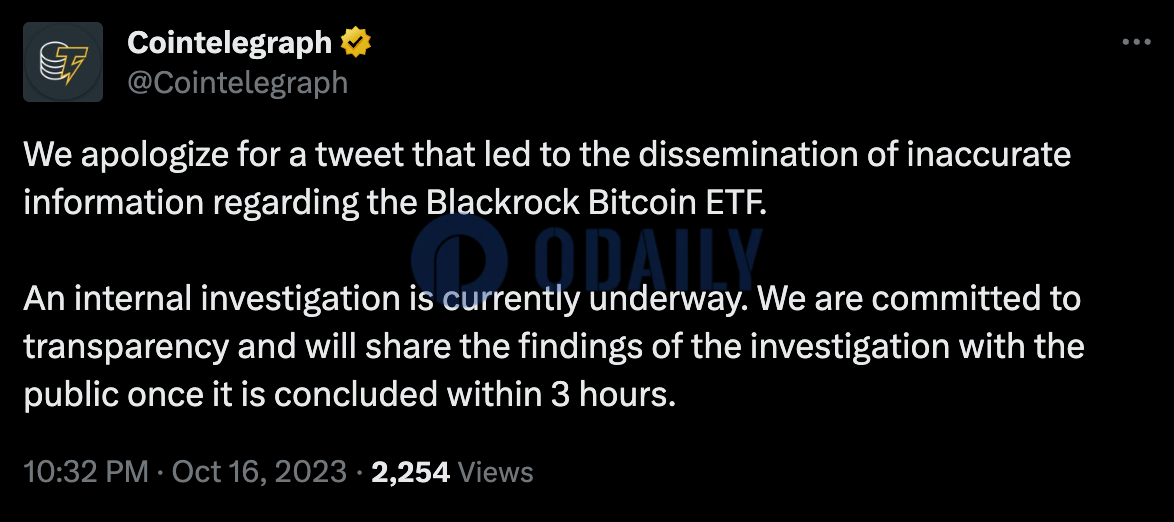Click the Oct 16, 2023 date
The width and height of the screenshot is (1174, 522).
[x=259, y=472]
